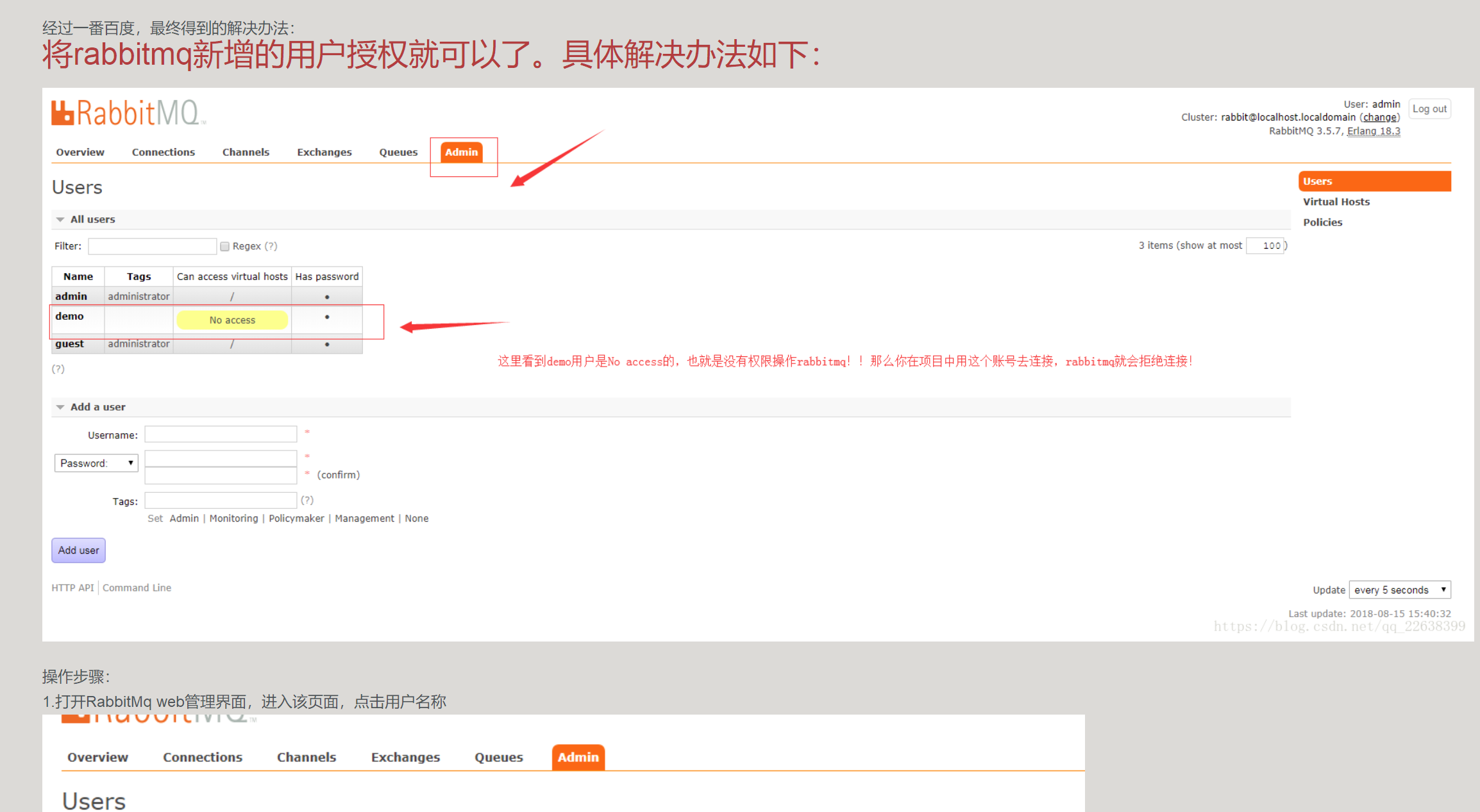Switch to Channels tab in upper screenshot
This screenshot has height=812, width=1480.
[x=246, y=152]
